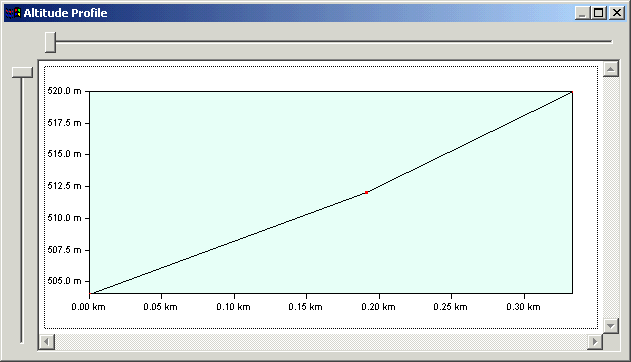Click the vertical scrollbar down arrow

pos(610,325)
